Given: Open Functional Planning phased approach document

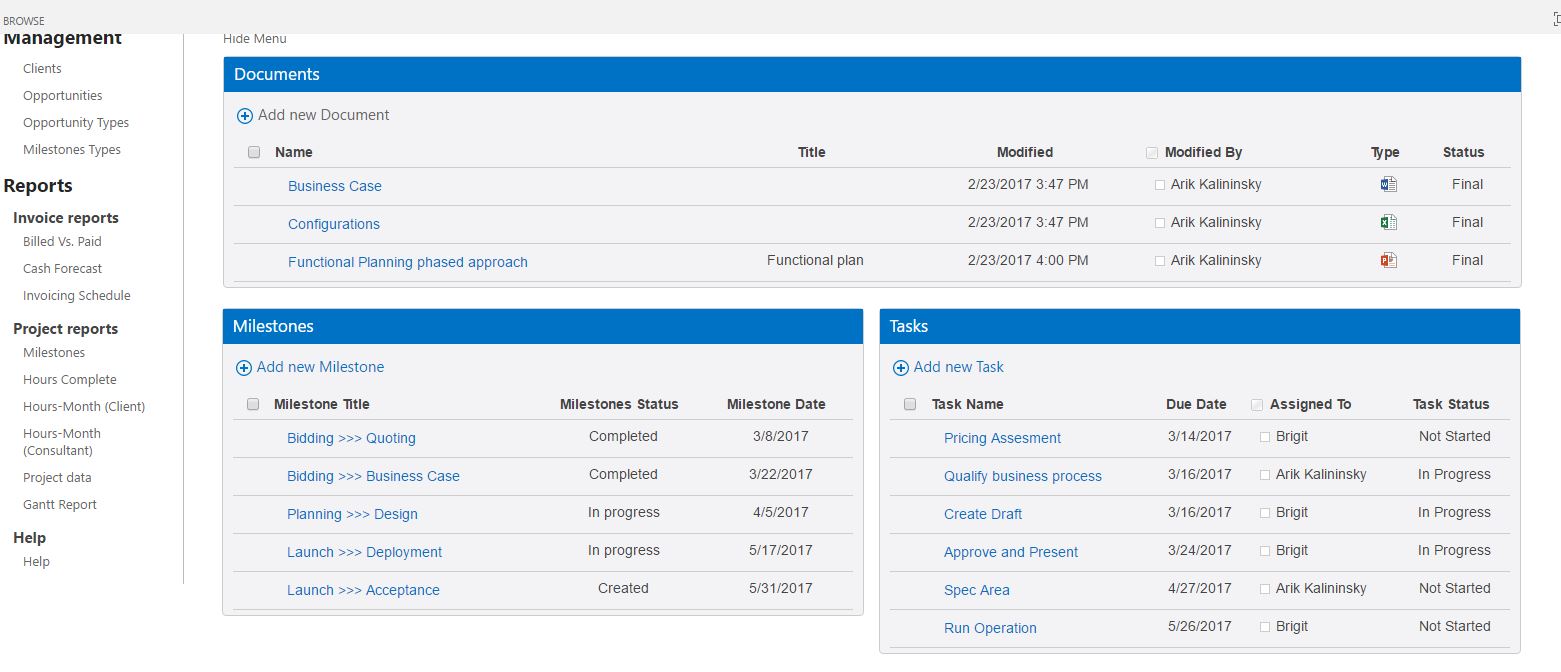Looking at the screenshot, I should pyautogui.click(x=408, y=262).
